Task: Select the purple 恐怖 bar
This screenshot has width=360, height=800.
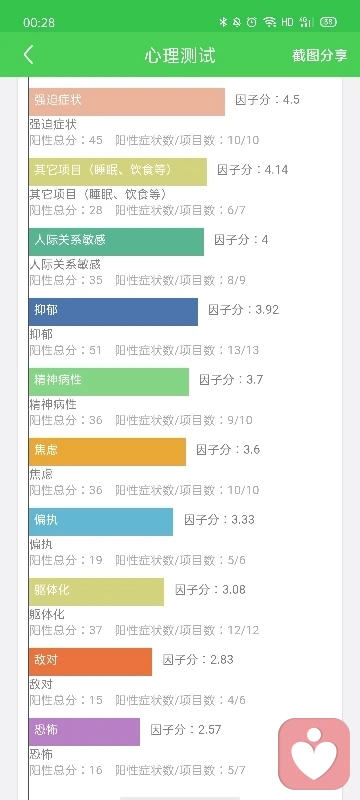Action: tap(84, 731)
